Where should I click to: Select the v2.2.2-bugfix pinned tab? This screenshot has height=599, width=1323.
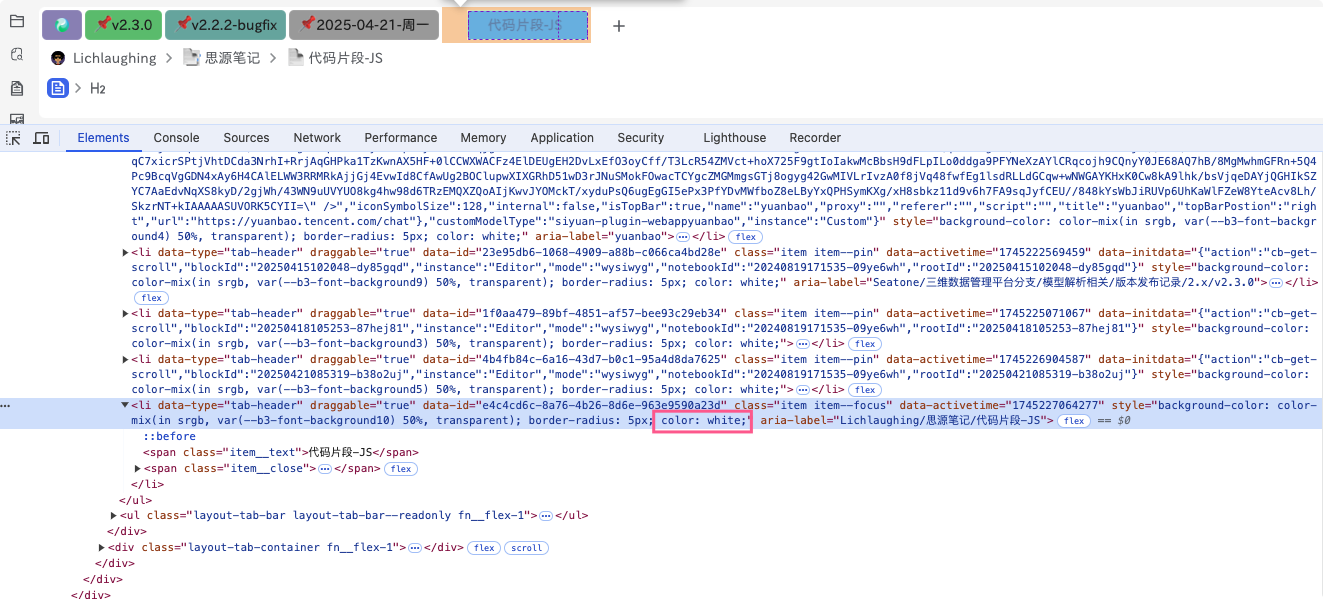(225, 25)
